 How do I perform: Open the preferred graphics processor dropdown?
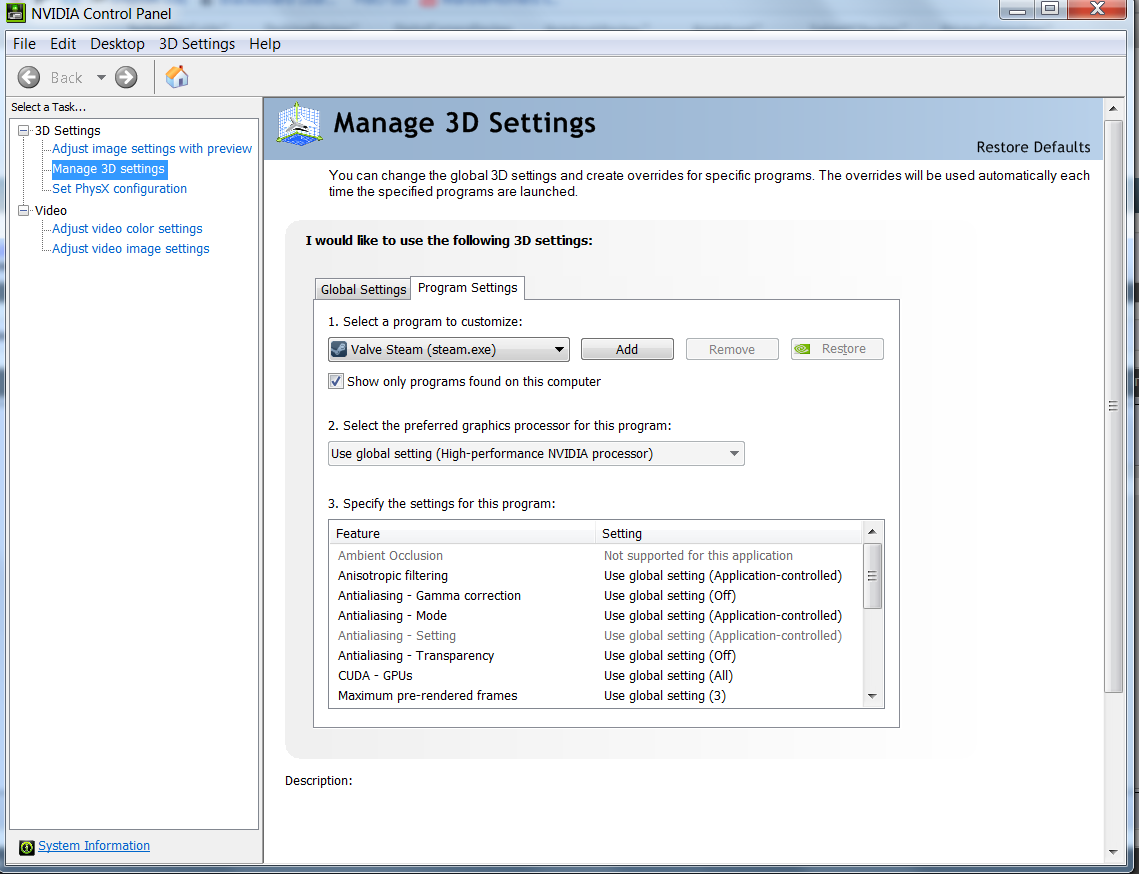[536, 453]
